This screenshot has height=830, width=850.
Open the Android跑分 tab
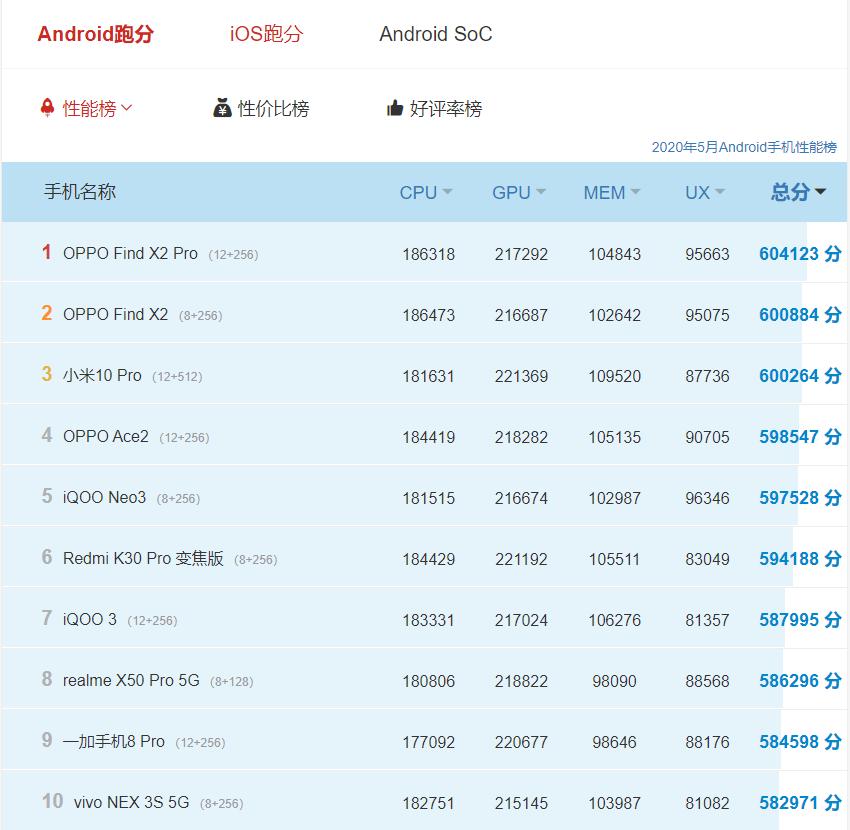tap(95, 34)
